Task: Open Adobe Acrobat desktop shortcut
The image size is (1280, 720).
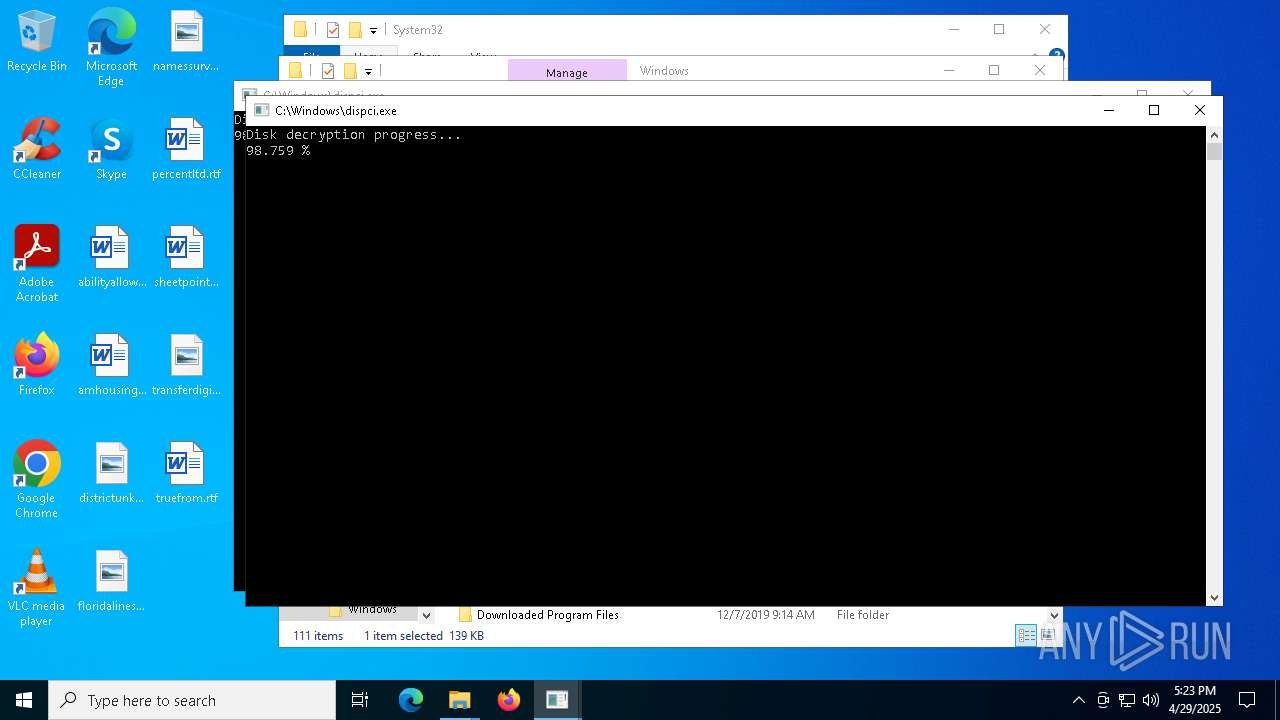Action: coord(37,264)
